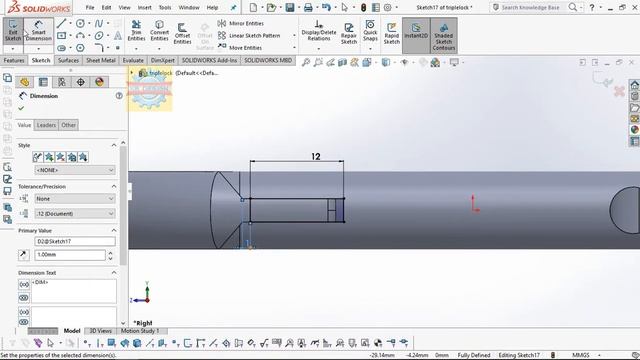Switch to the Motion Study 1 tab
Viewport: 640px width, 360px height.
140,331
